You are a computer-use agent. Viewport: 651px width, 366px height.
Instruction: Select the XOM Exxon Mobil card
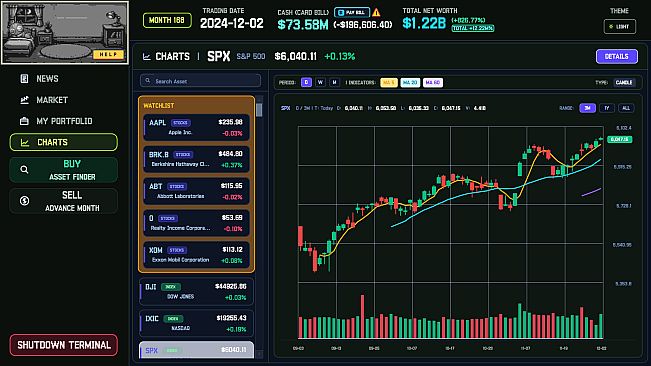(196, 255)
